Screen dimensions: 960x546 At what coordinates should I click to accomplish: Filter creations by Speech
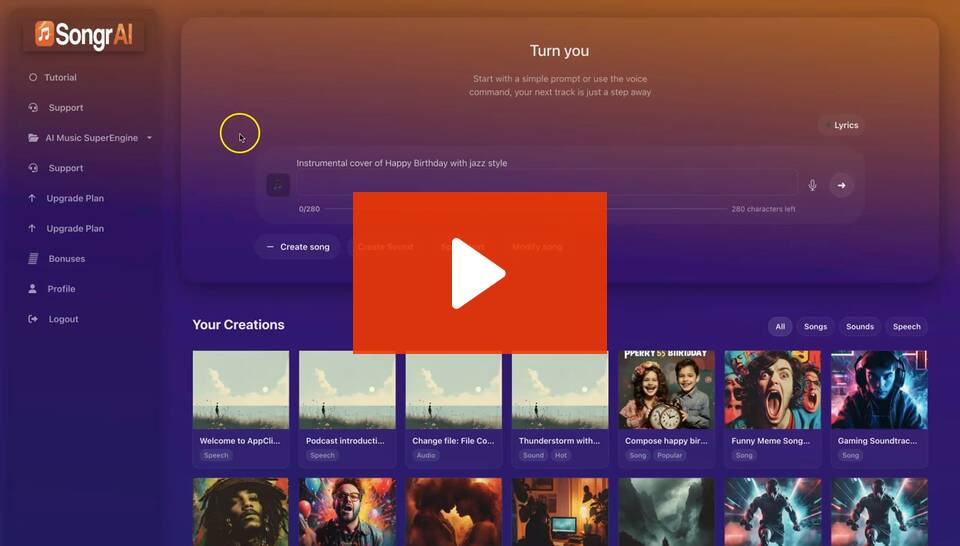[x=907, y=327]
